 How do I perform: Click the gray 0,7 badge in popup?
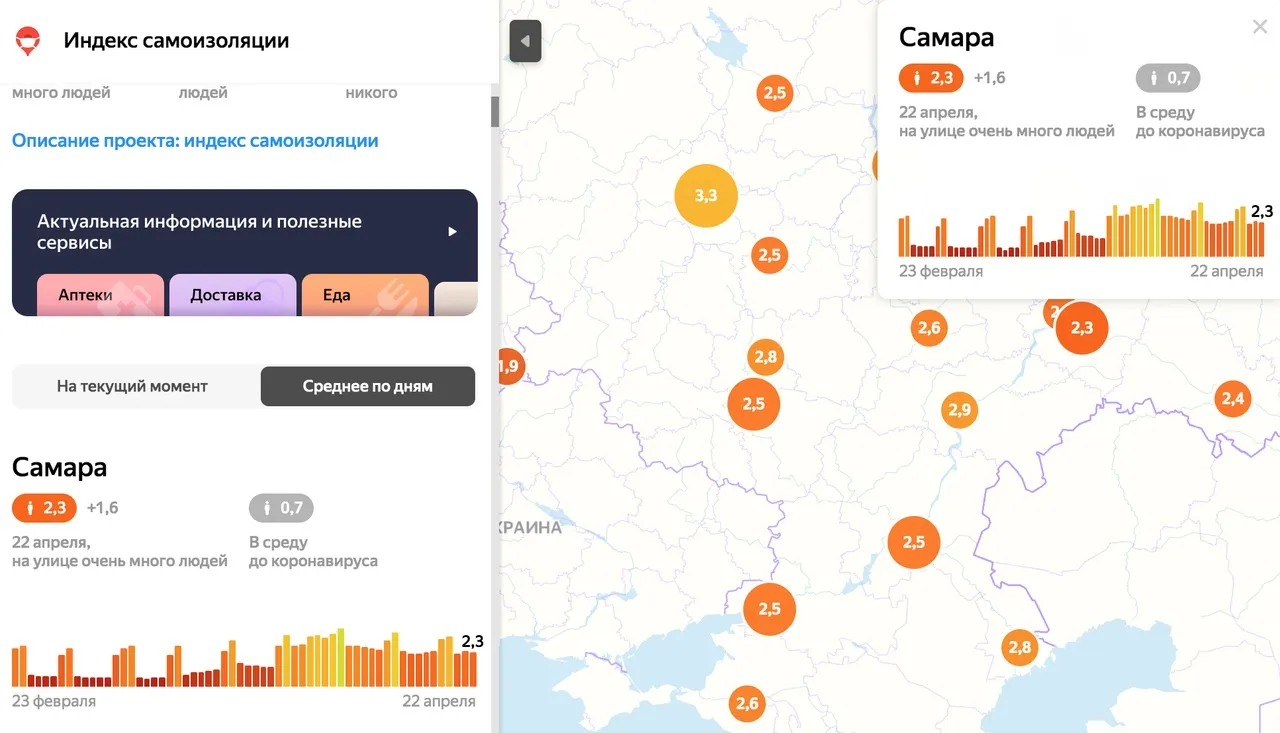[x=1168, y=78]
